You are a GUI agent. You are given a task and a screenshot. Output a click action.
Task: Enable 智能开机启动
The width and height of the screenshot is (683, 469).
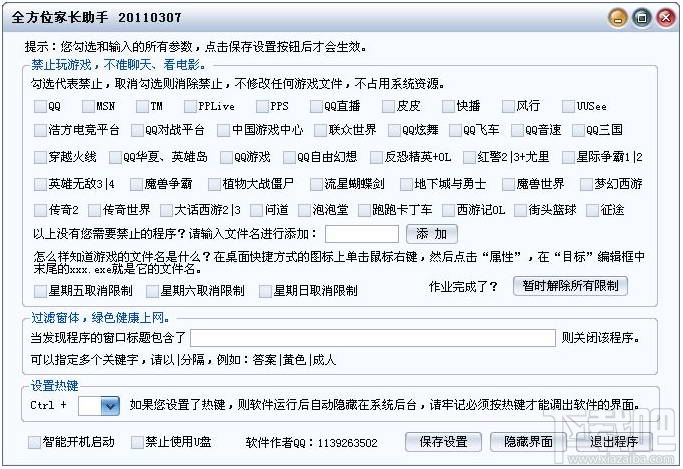[x=34, y=442]
